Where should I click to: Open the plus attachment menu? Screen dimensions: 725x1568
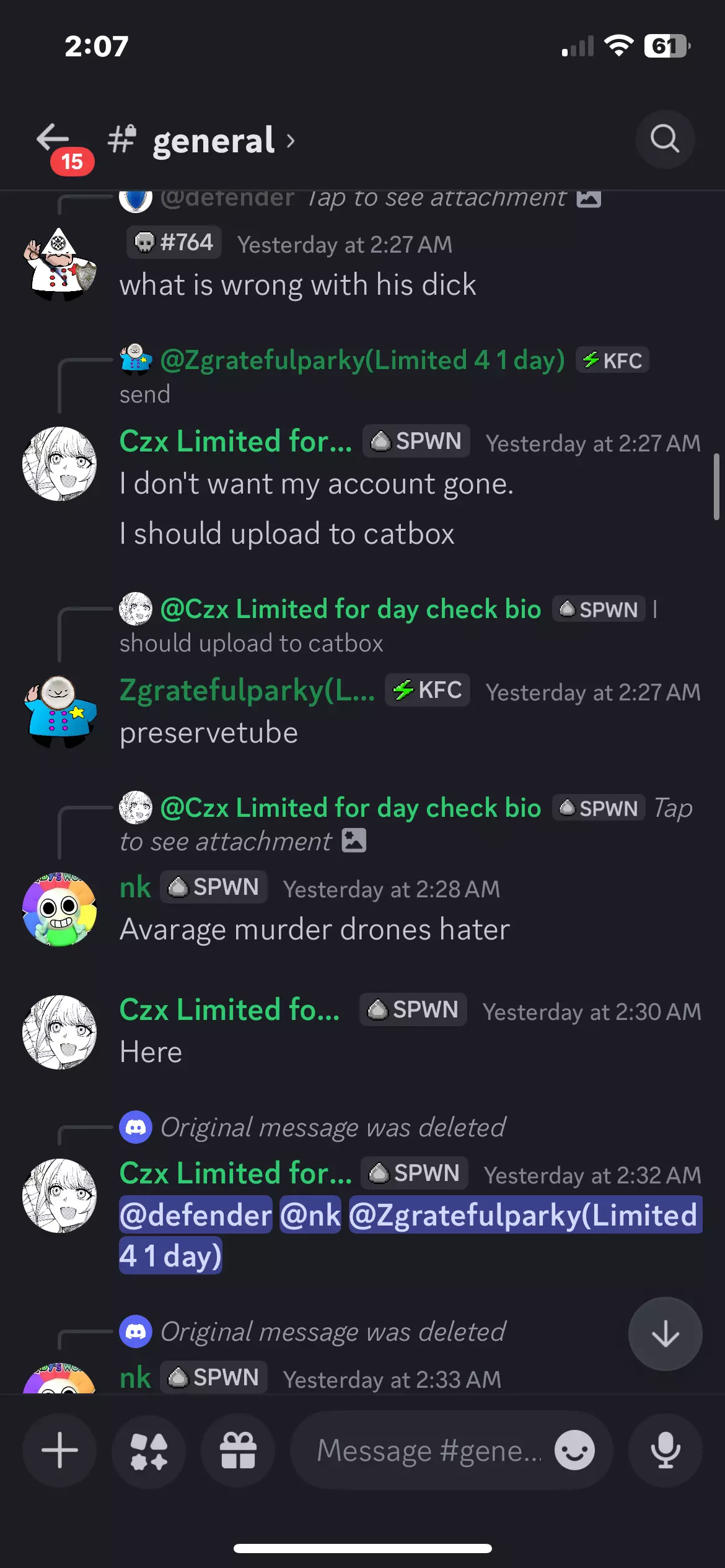(x=59, y=1450)
